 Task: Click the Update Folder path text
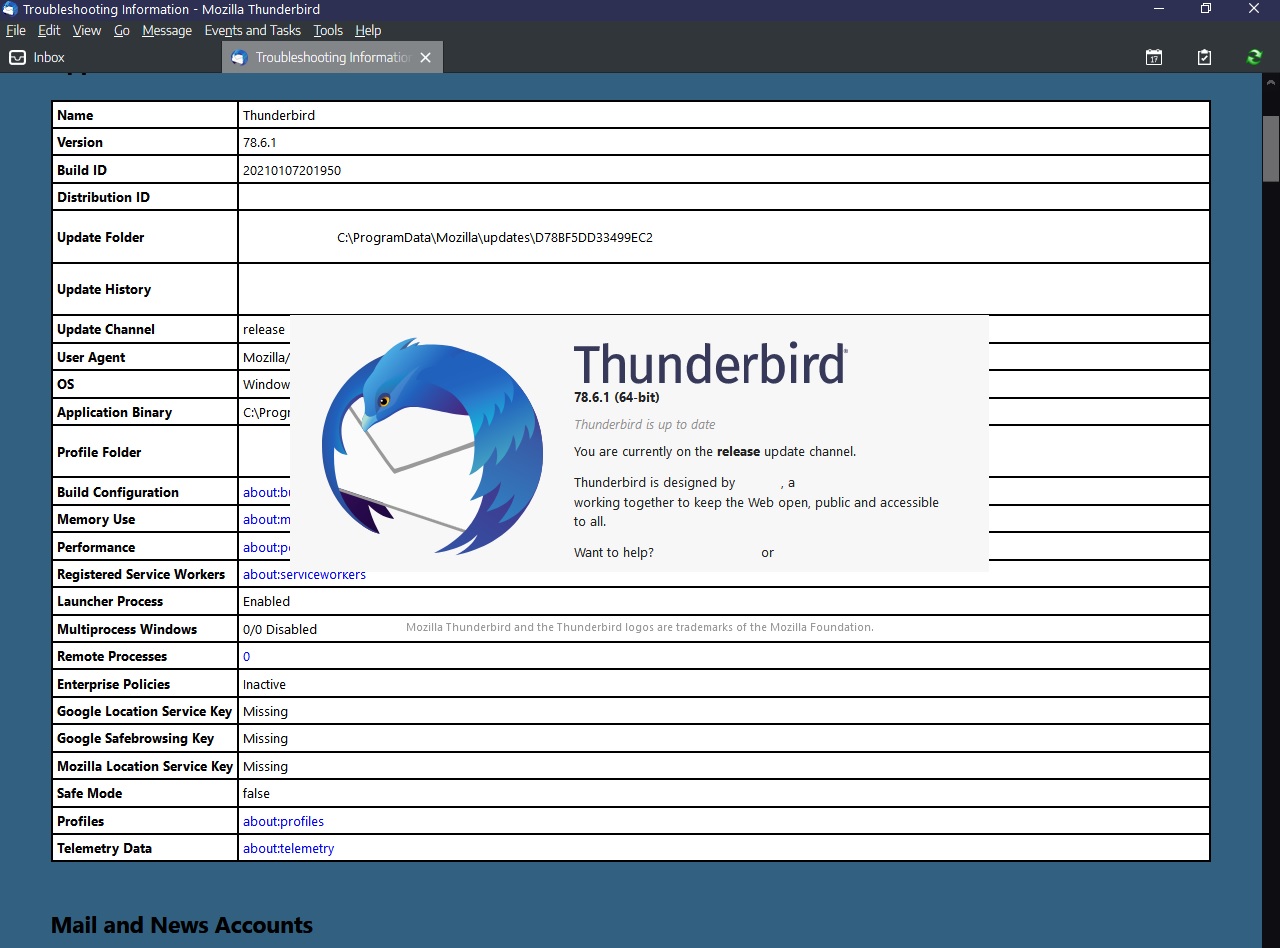click(495, 238)
